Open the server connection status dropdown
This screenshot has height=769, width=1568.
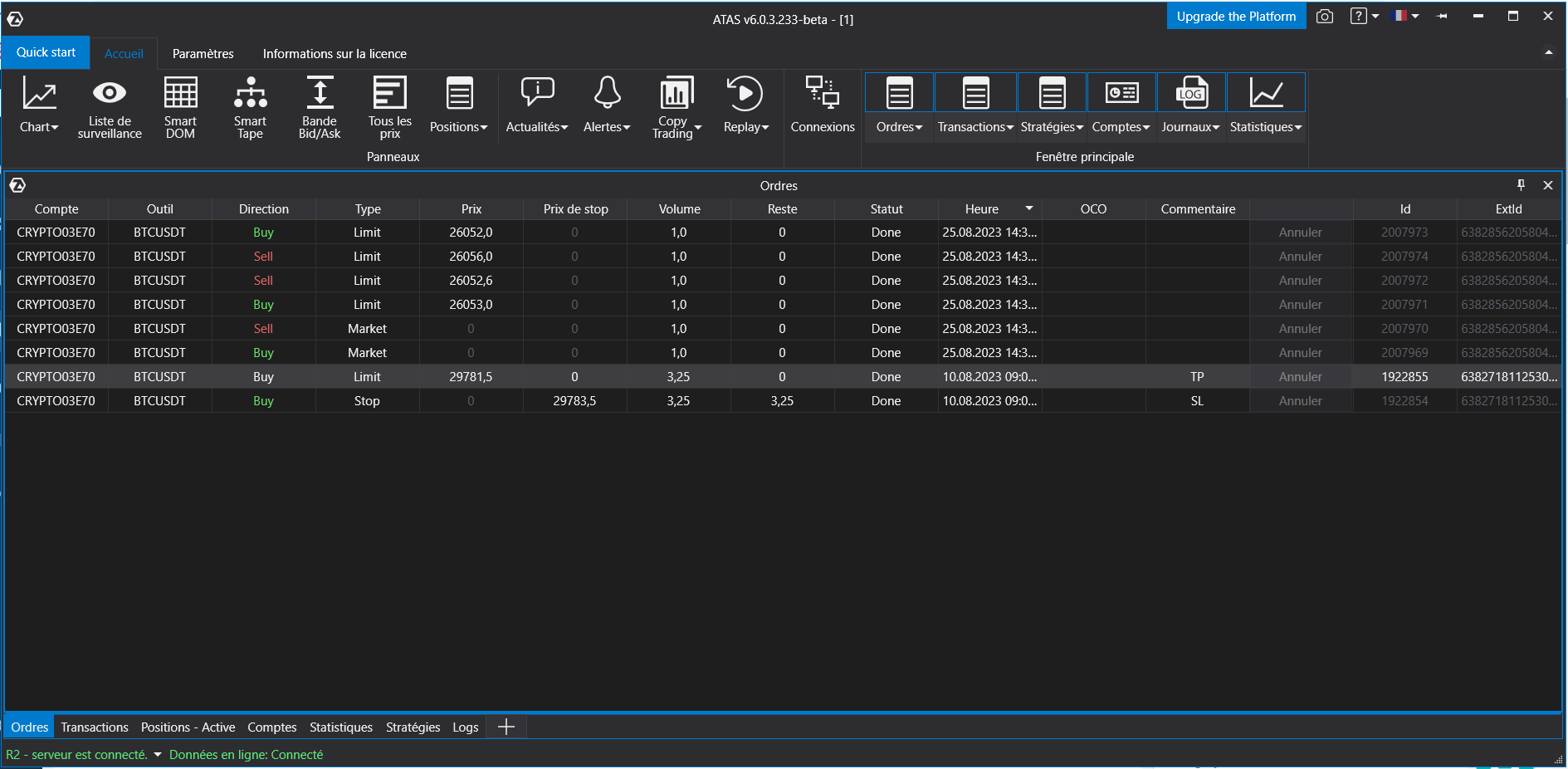coord(158,755)
